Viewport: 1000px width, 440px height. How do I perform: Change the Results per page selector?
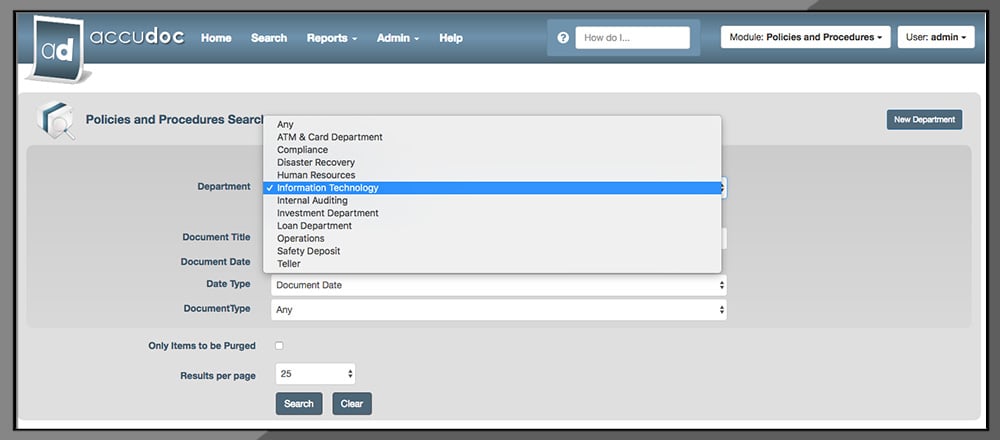[315, 374]
